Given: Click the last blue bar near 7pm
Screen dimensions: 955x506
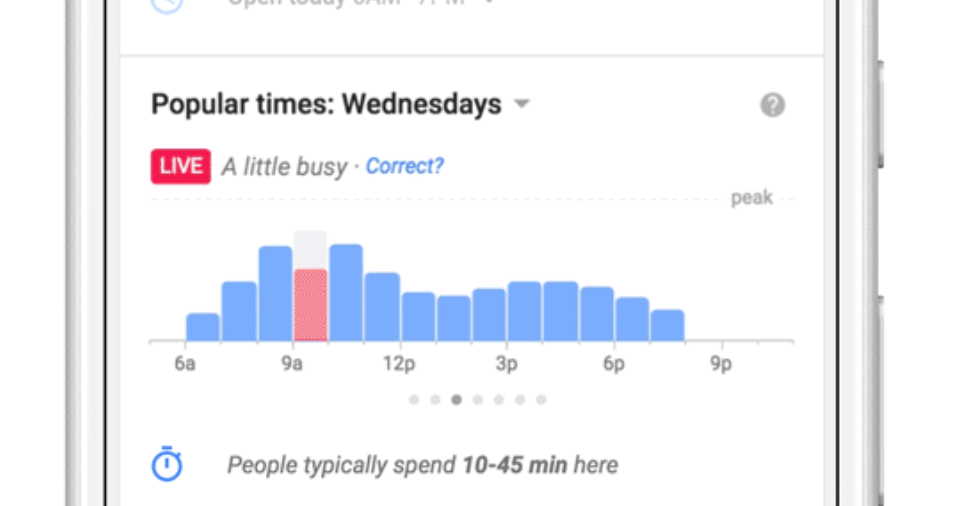Looking at the screenshot, I should (x=668, y=325).
